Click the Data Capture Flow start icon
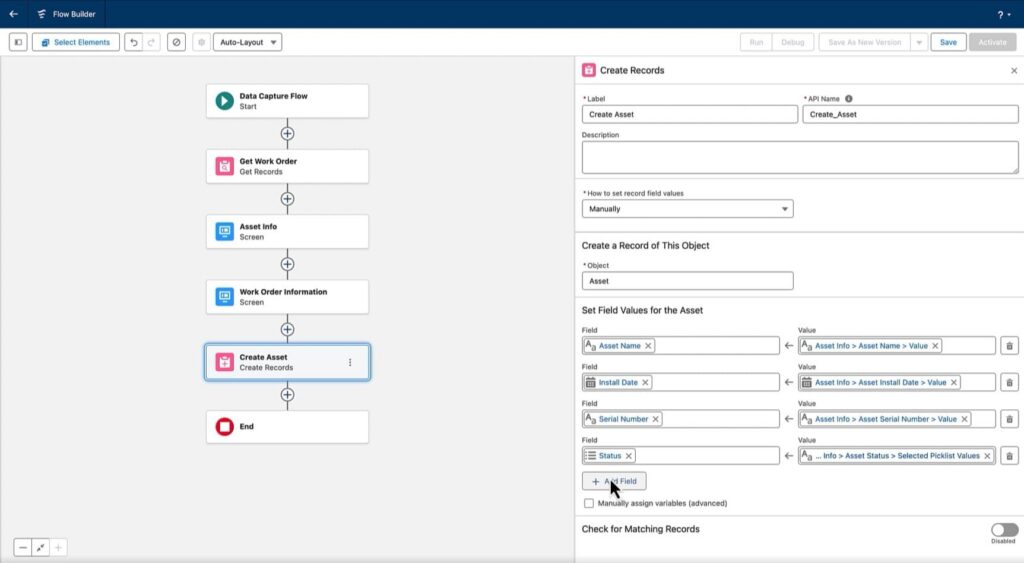The width and height of the screenshot is (1024, 563). [225, 101]
